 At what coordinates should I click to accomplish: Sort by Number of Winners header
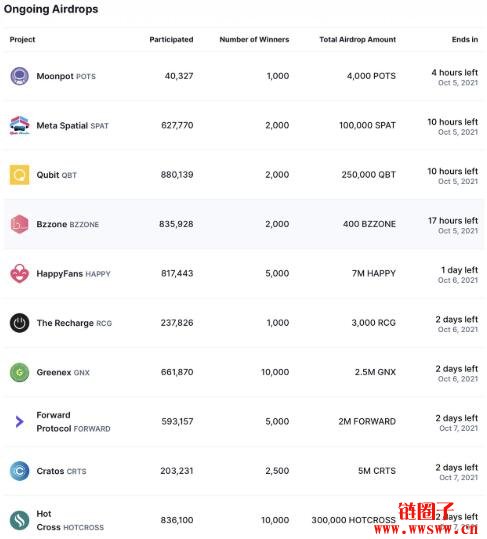pos(254,40)
